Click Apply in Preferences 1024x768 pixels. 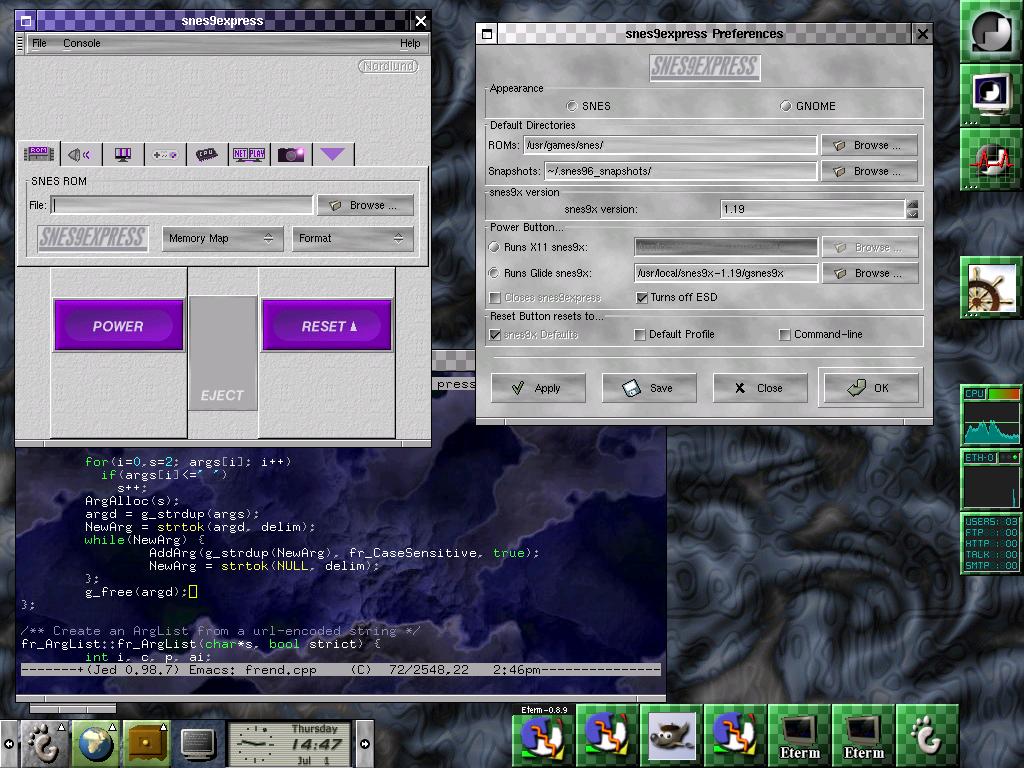point(537,388)
